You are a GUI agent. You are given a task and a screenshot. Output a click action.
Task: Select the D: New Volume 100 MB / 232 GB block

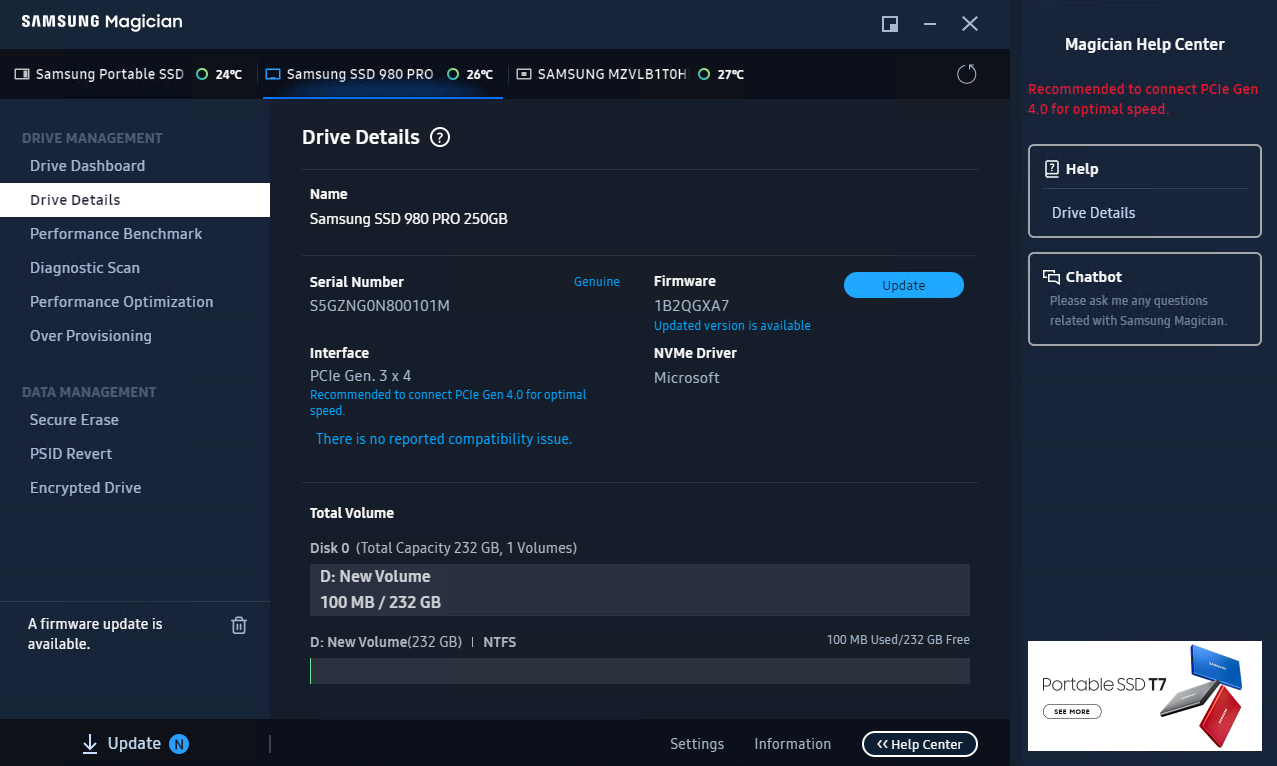click(640, 590)
